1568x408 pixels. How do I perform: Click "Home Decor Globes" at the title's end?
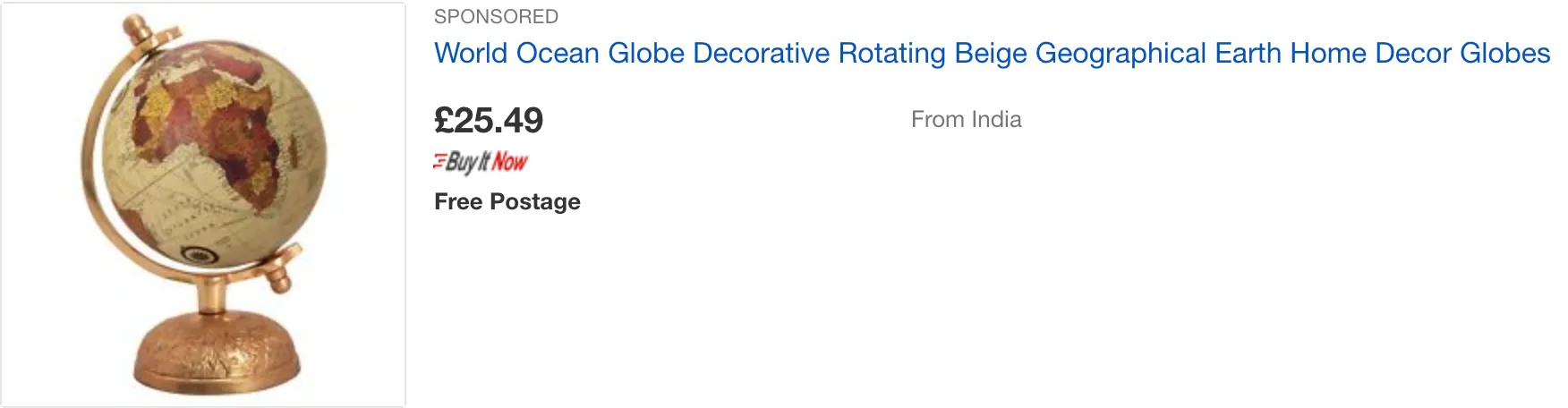(1419, 54)
